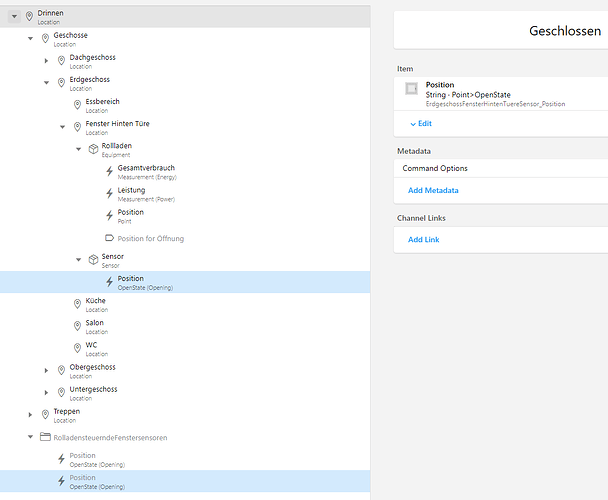This screenshot has width=608, height=500.
Task: Click the Treppen location pin icon
Action: coord(45,415)
